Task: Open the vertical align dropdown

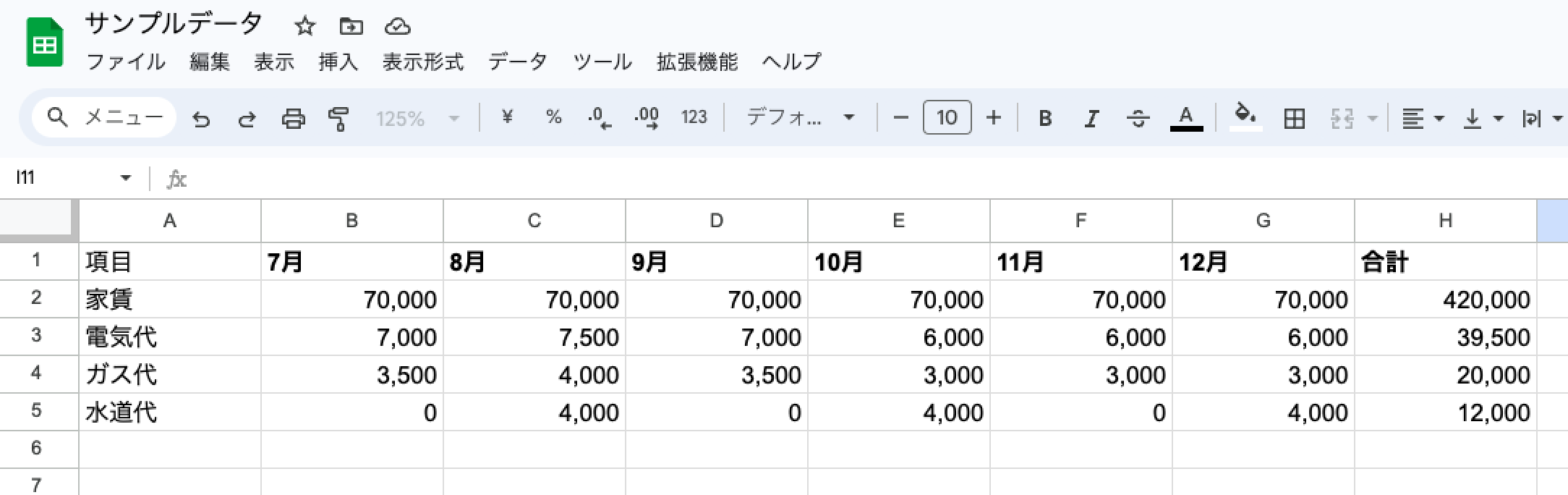Action: coord(1483,118)
